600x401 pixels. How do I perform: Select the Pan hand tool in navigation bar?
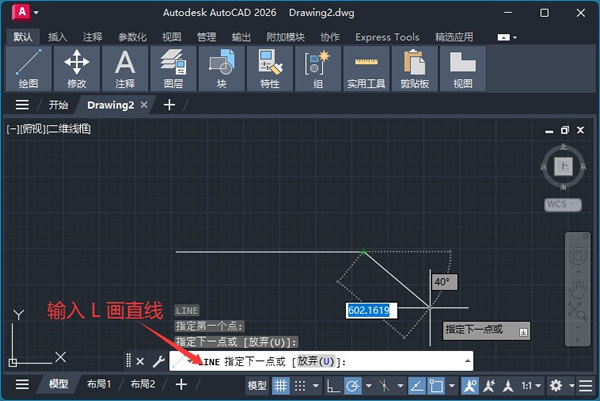point(577,288)
